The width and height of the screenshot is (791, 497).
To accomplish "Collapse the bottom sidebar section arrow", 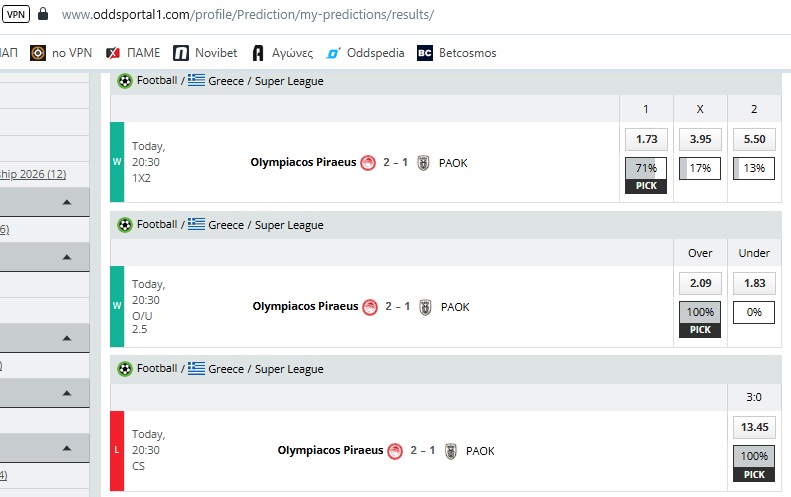I will [x=67, y=448].
